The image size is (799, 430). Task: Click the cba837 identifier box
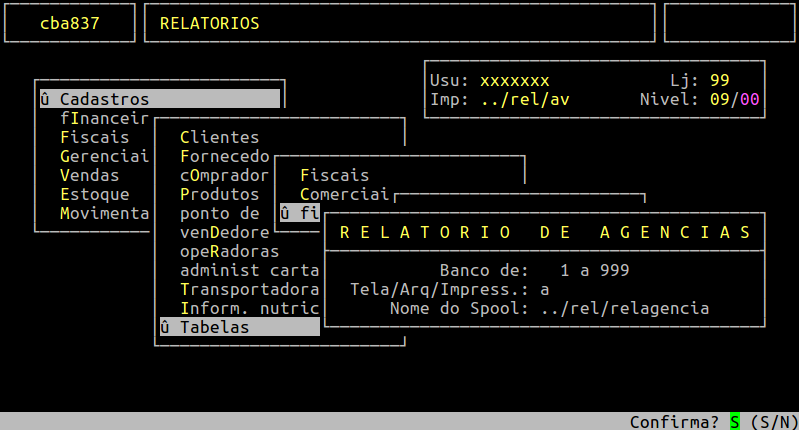(x=70, y=23)
